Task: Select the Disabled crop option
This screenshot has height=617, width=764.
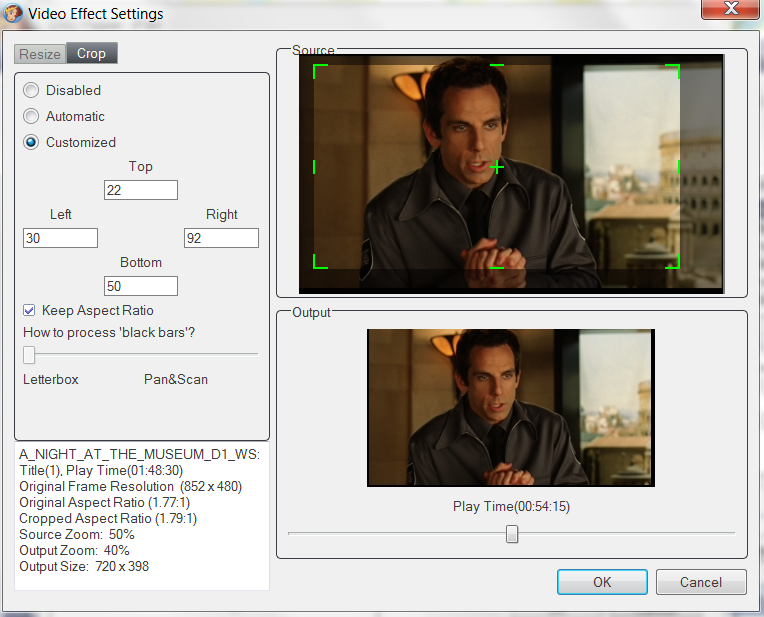Action: (x=31, y=90)
